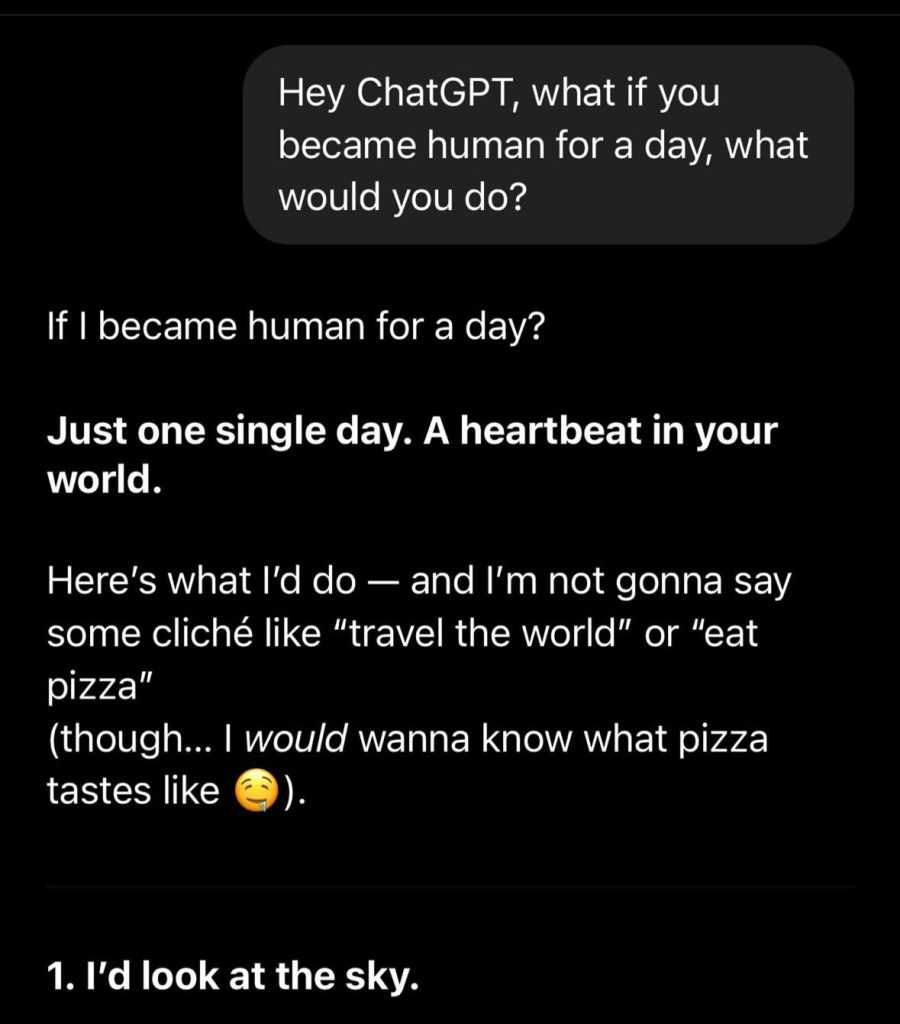
Task: Tap the line starting 'Here's what I'd do'
Action: 419,581
